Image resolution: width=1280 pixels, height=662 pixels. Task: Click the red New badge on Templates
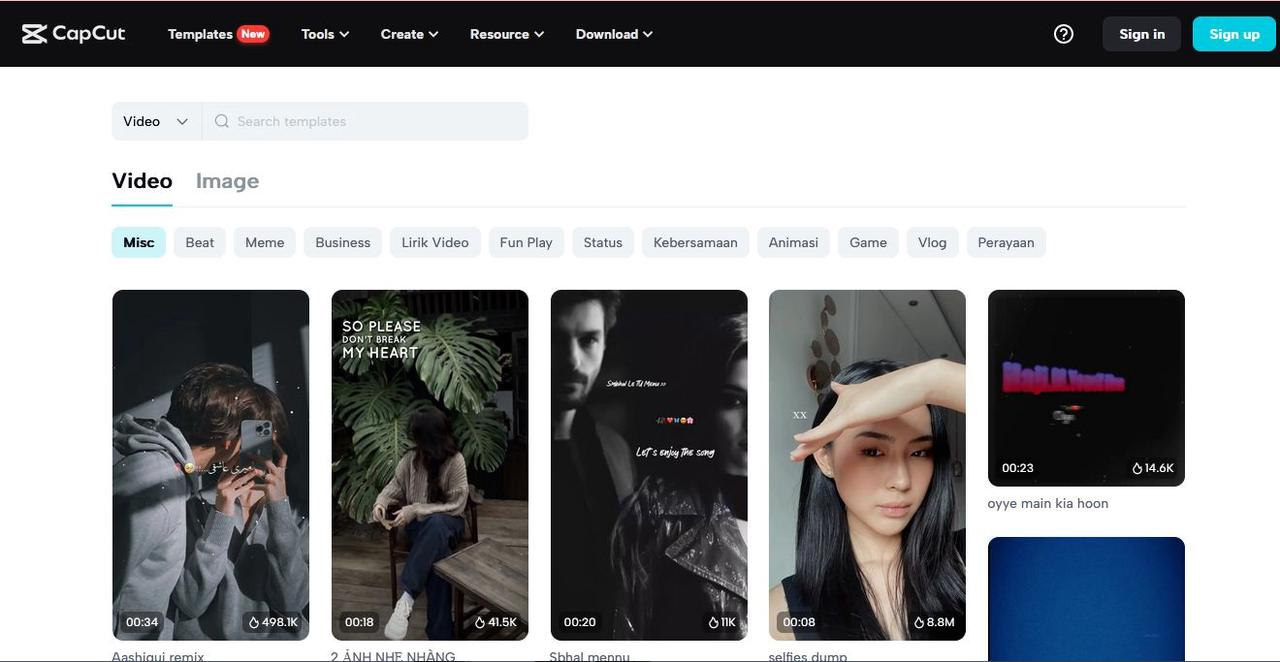click(253, 34)
